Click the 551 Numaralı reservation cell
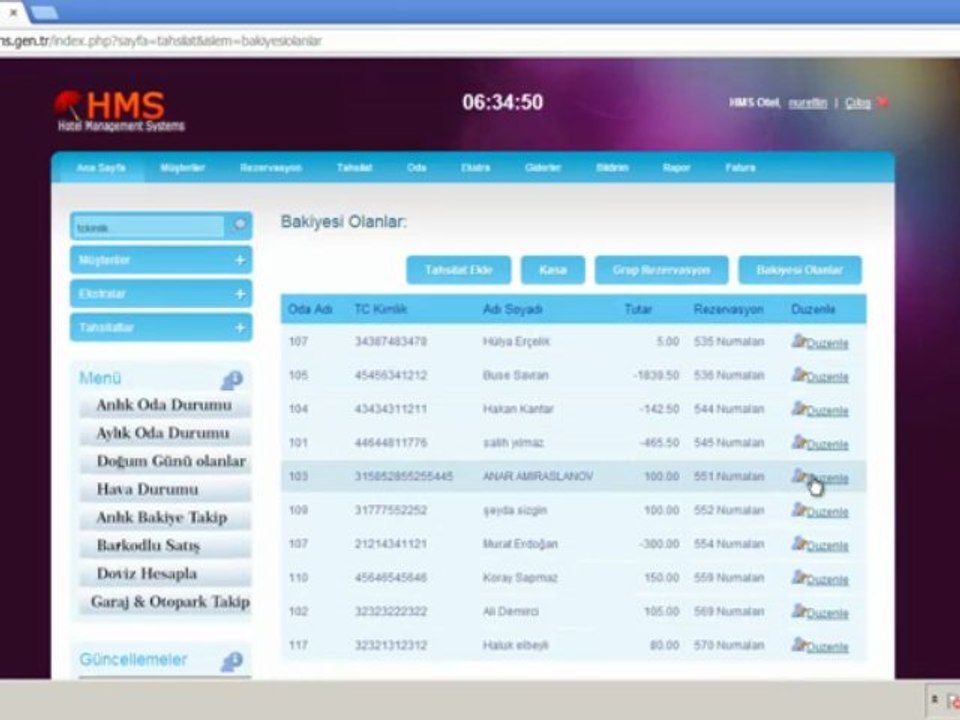 click(x=729, y=476)
